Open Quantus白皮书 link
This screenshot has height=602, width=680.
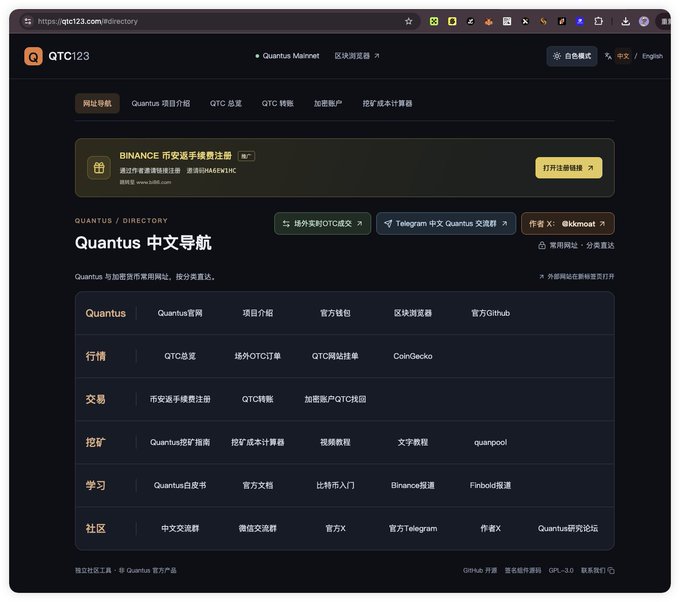[x=180, y=485]
